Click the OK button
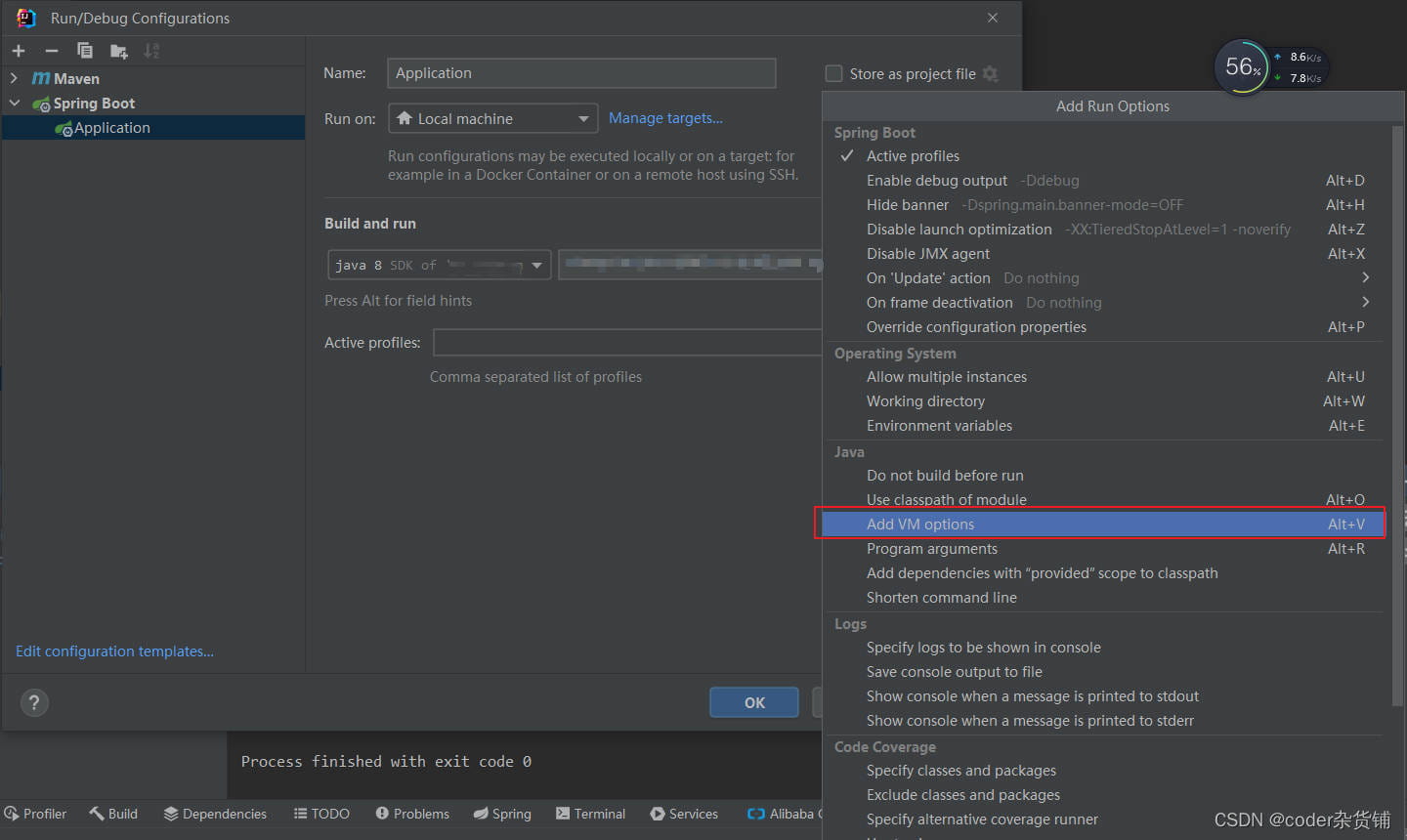The image size is (1407, 840). [754, 702]
